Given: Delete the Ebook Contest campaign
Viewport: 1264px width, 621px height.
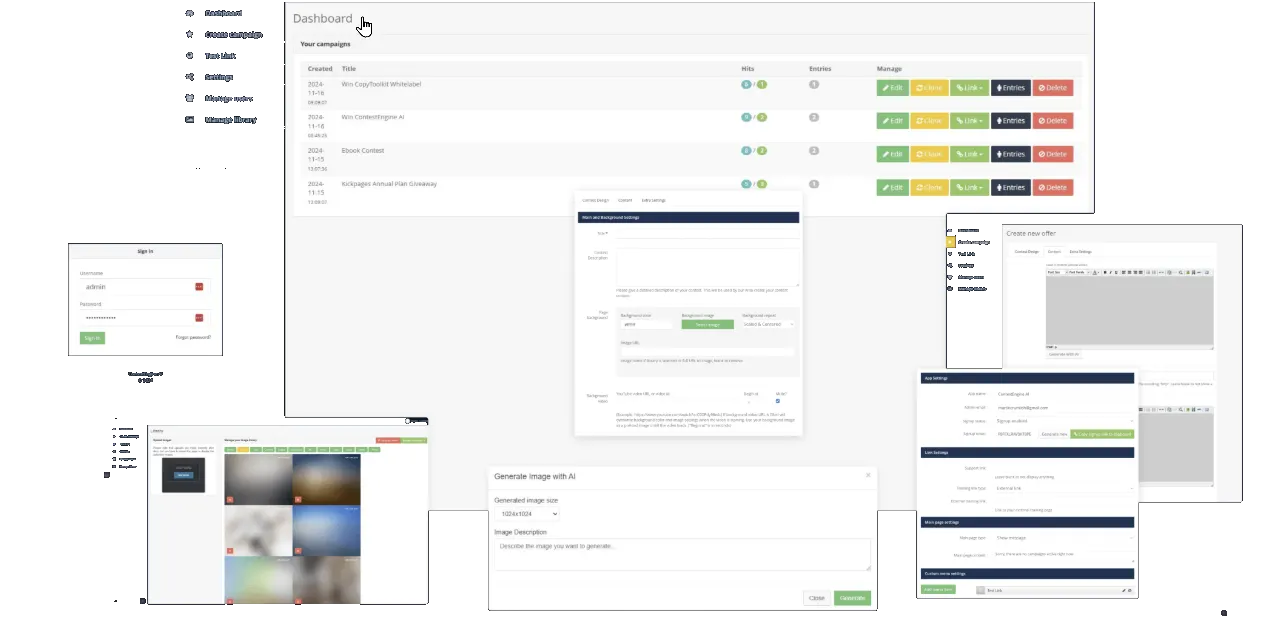Looking at the screenshot, I should (1052, 154).
